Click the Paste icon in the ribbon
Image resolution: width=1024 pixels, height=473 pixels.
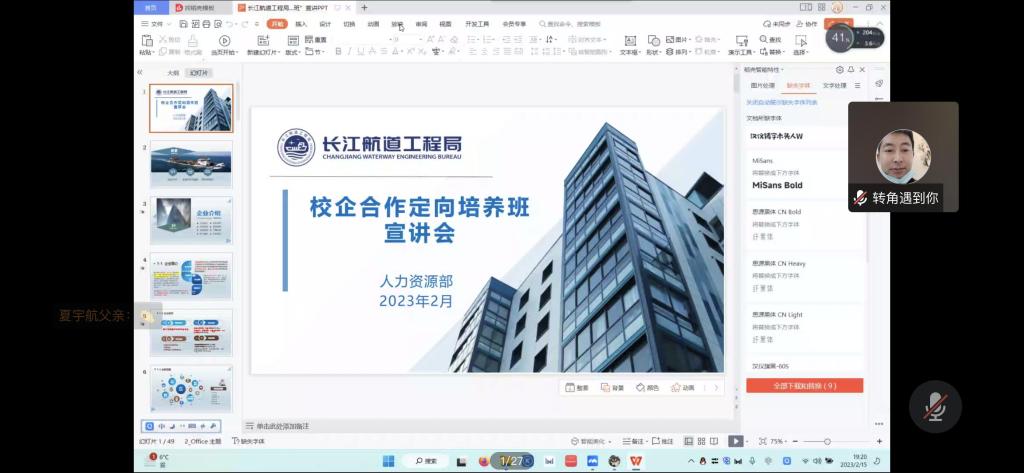tap(147, 40)
